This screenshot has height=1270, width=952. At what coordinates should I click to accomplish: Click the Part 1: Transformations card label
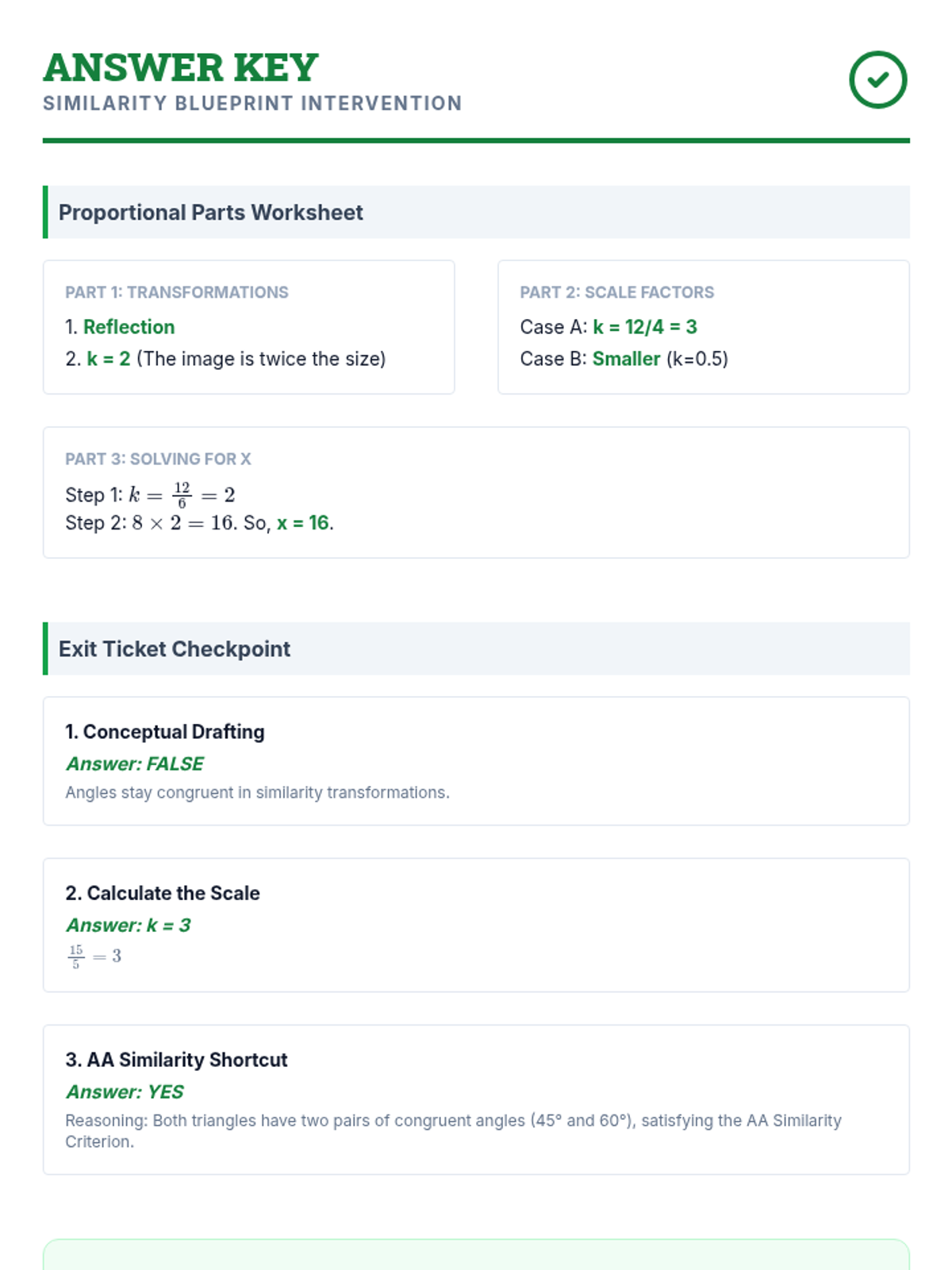click(x=177, y=292)
